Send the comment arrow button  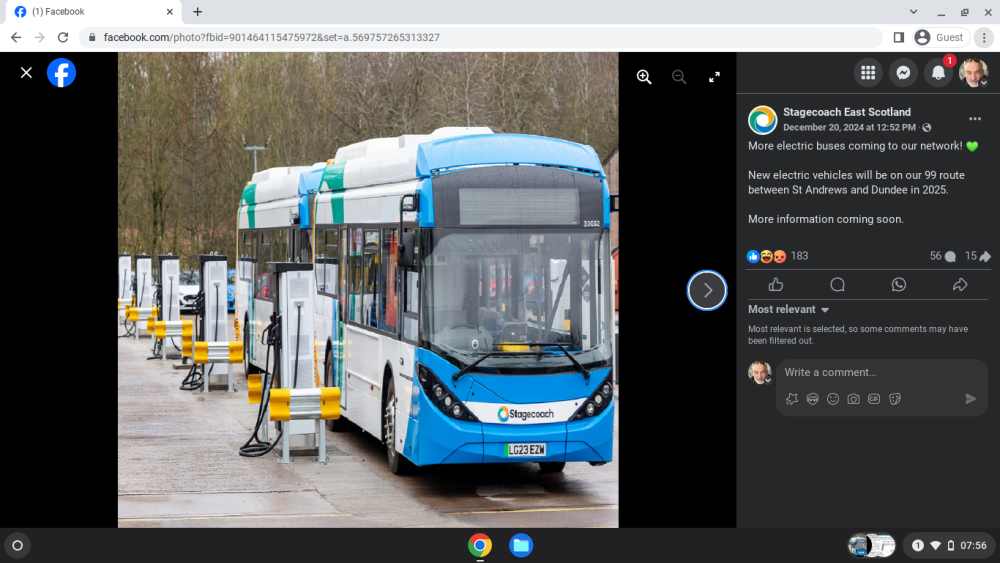[x=971, y=399]
